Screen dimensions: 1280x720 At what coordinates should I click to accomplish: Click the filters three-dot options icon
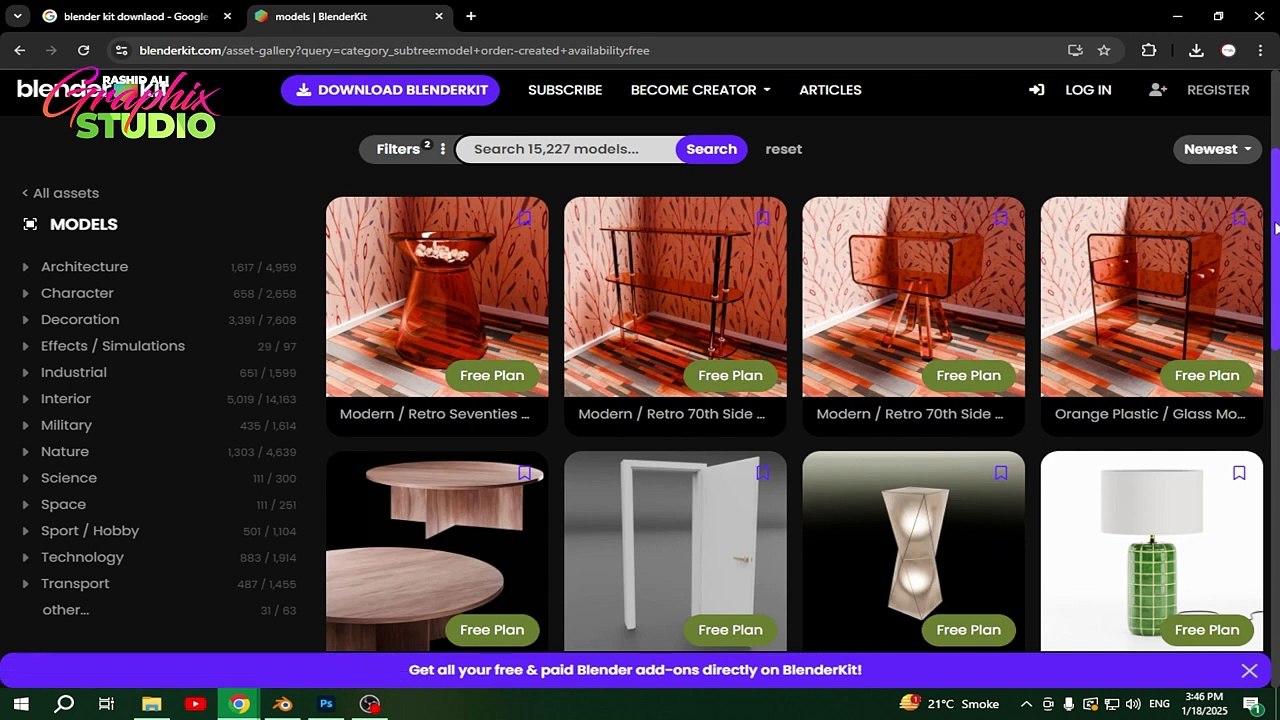(x=443, y=149)
